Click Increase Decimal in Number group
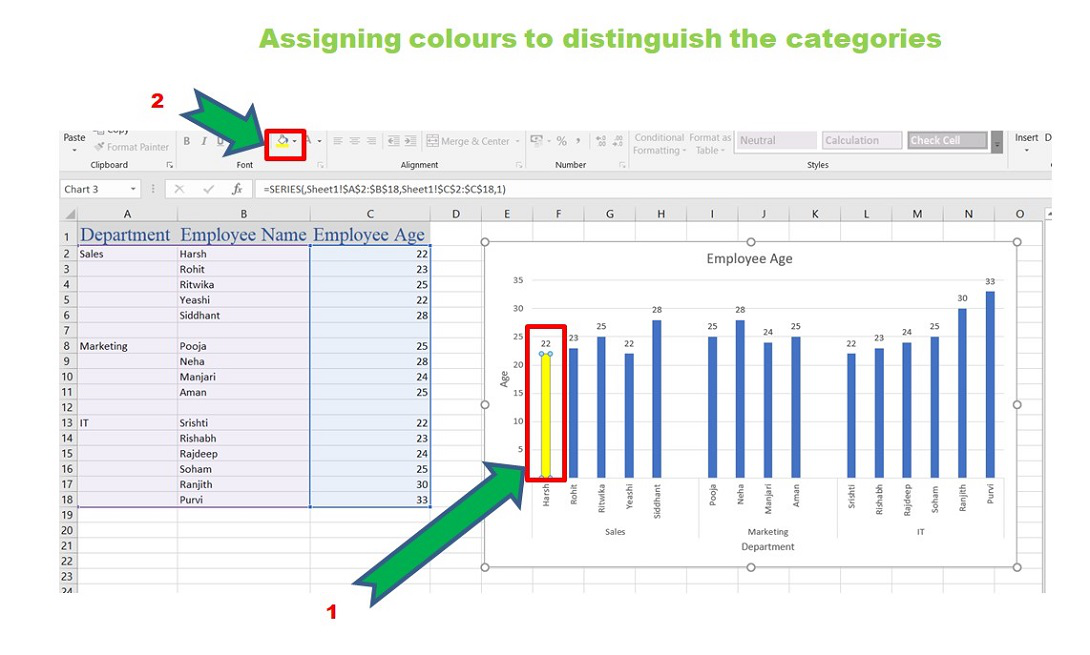 [x=601, y=141]
